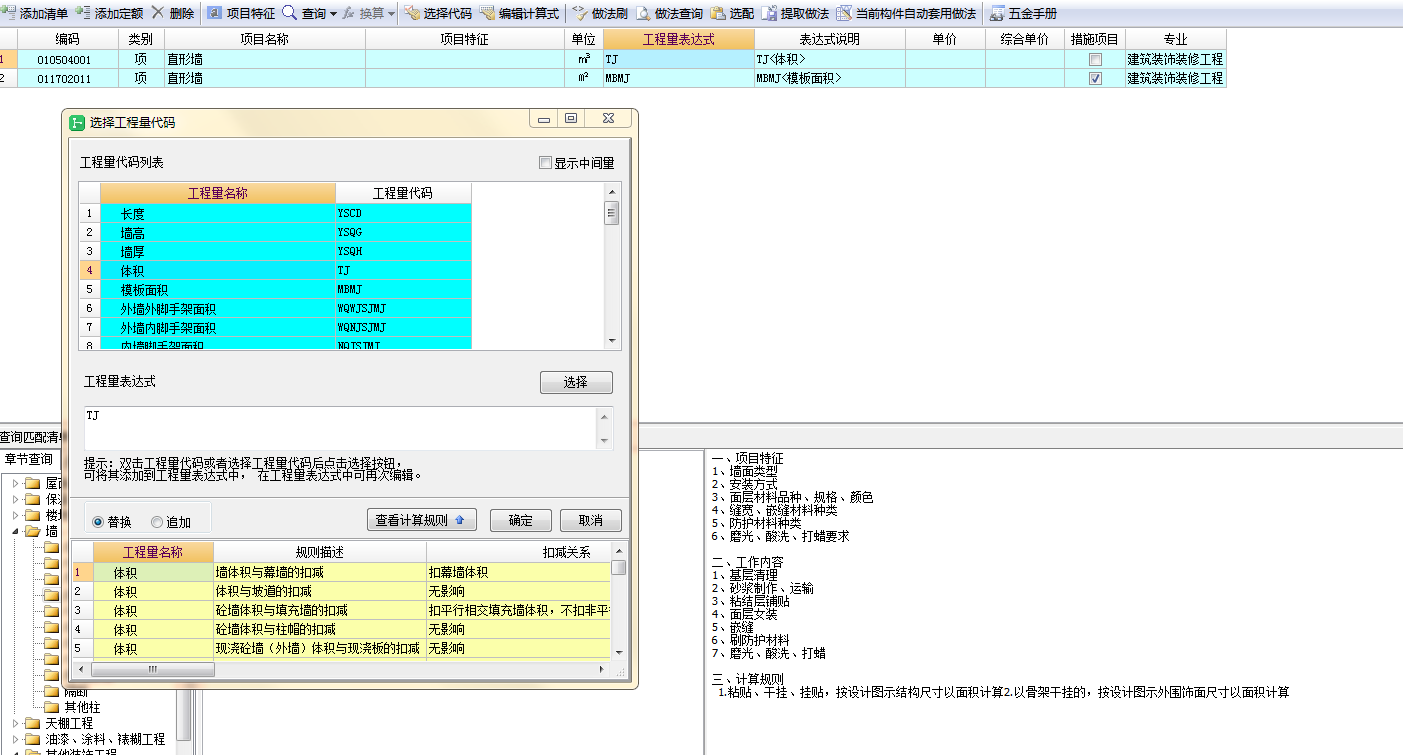Click 提取做法 in the toolbar
1403x755 pixels.
[x=795, y=14]
